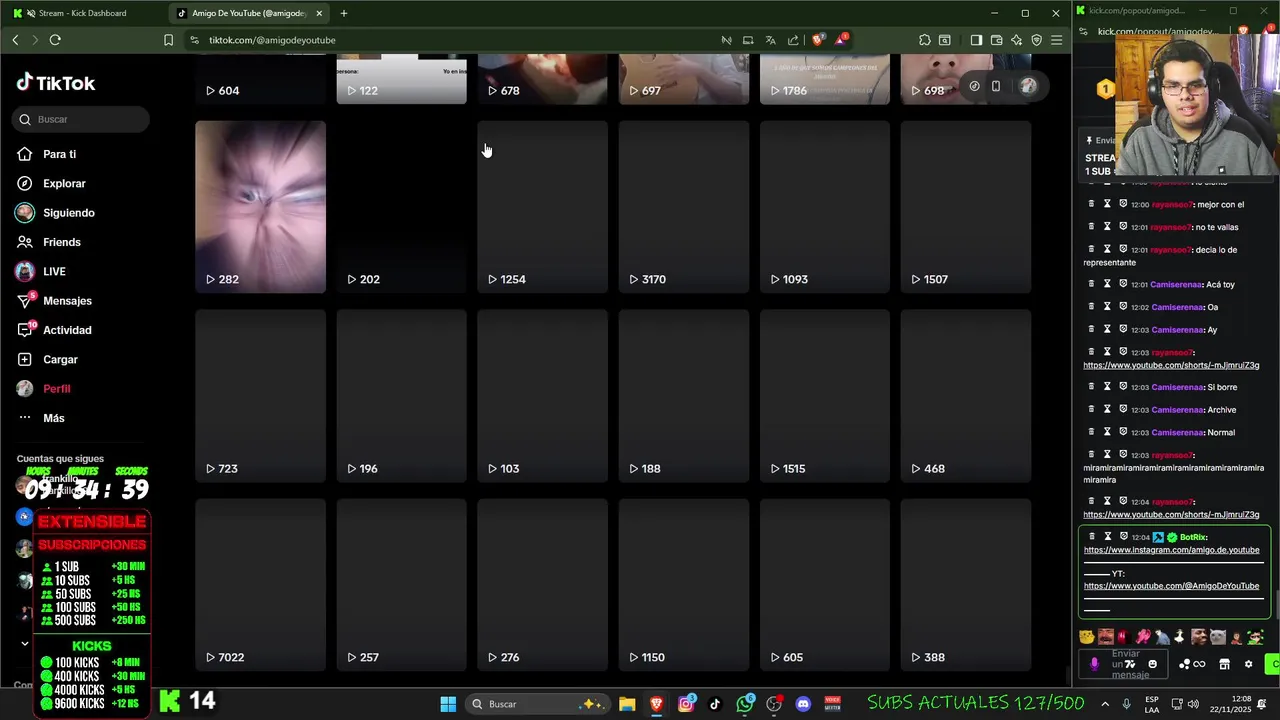Open the video with 7022 views

(x=260, y=585)
